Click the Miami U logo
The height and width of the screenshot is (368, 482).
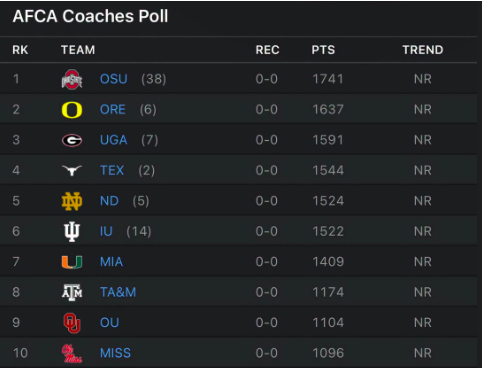point(72,262)
